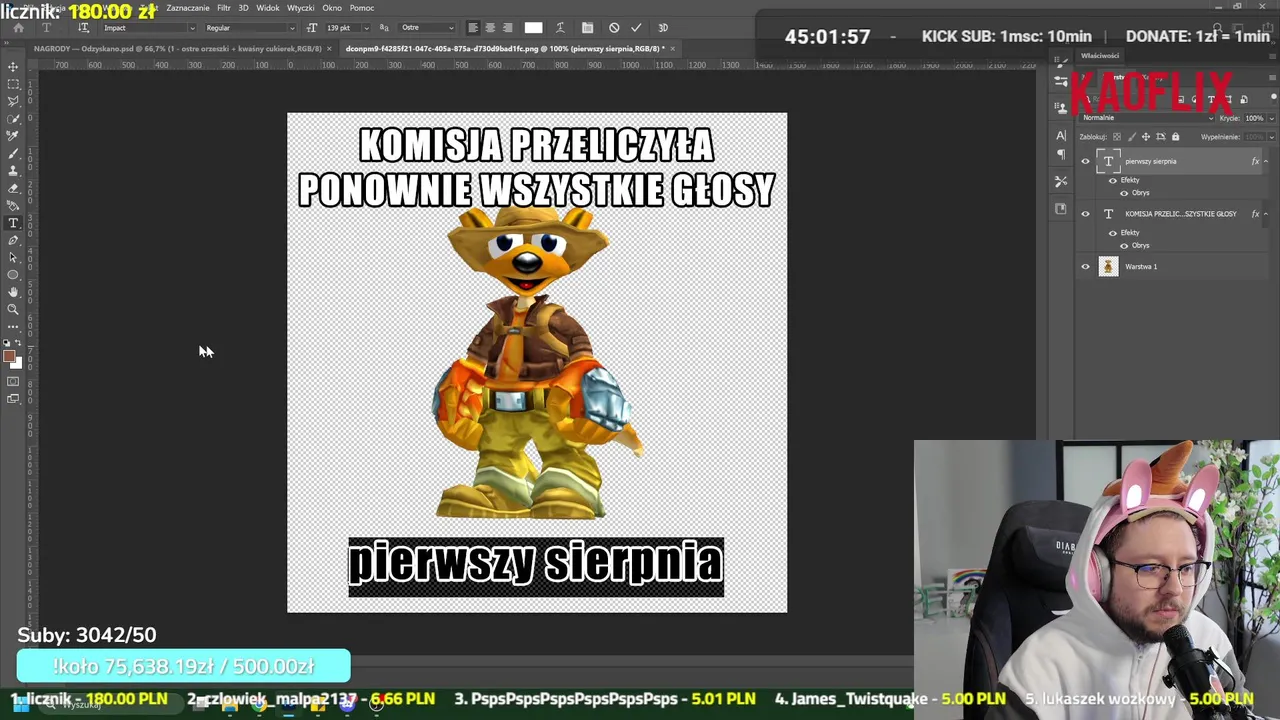Open Paragraph panel from side dock
The image size is (1280, 720).
(1061, 154)
